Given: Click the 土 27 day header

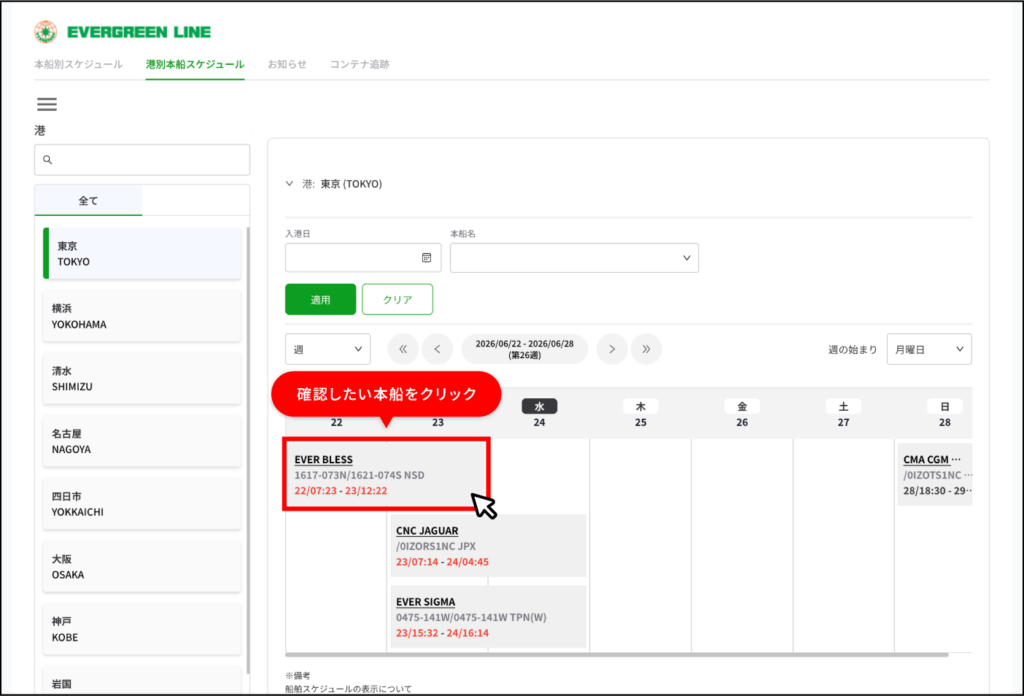Looking at the screenshot, I should (843, 413).
